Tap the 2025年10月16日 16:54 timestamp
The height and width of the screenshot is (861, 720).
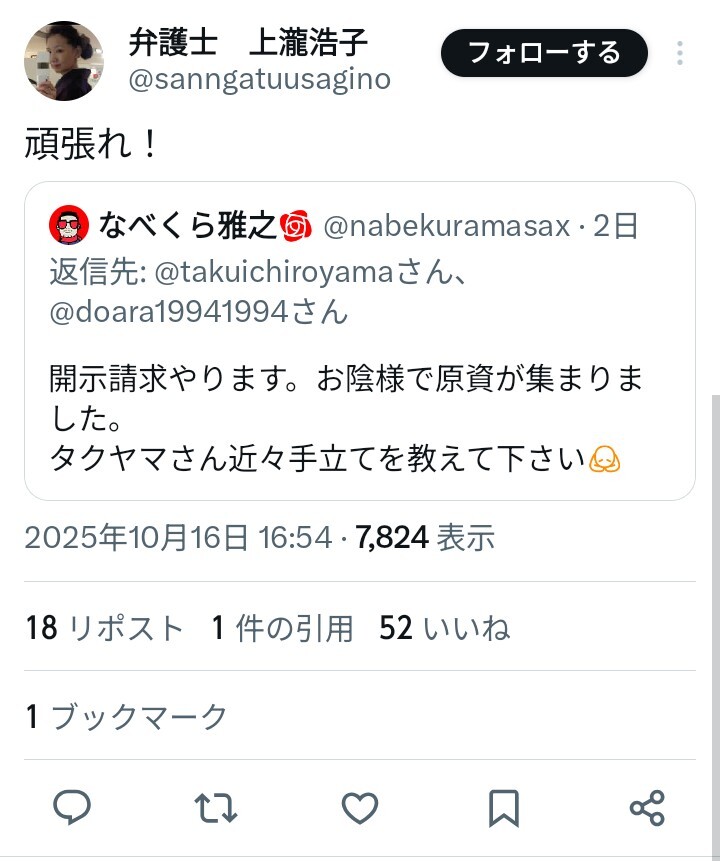(178, 536)
